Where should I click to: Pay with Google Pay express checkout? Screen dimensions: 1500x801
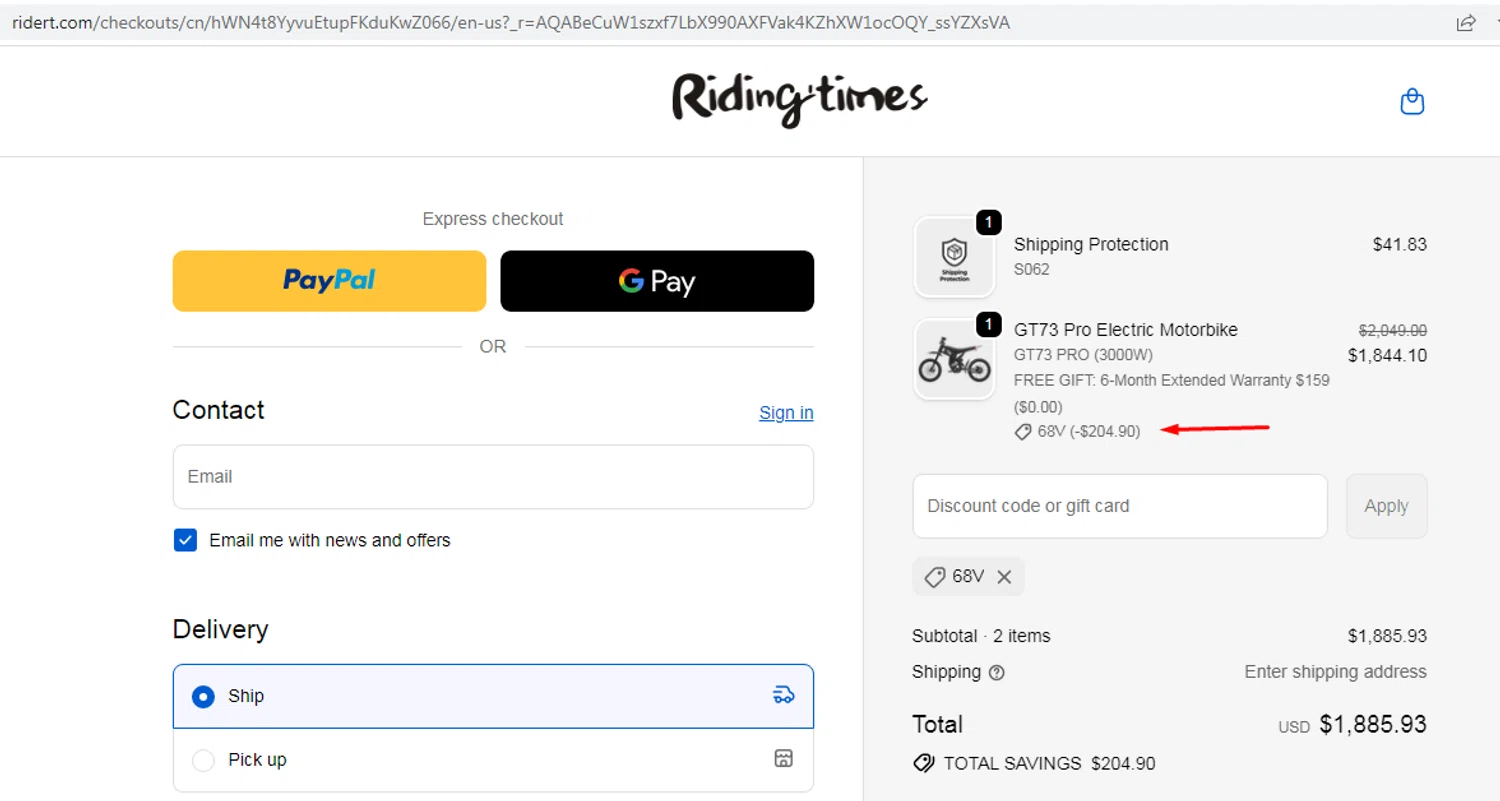click(x=657, y=281)
